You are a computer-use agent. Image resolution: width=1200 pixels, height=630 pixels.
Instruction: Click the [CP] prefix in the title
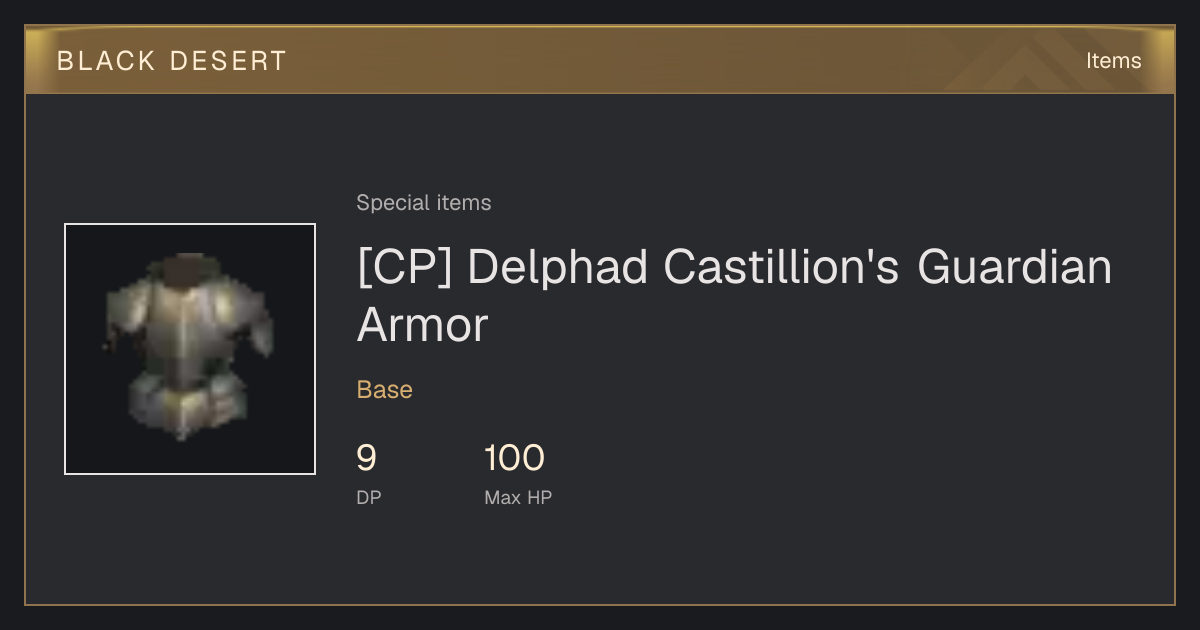pos(404,268)
